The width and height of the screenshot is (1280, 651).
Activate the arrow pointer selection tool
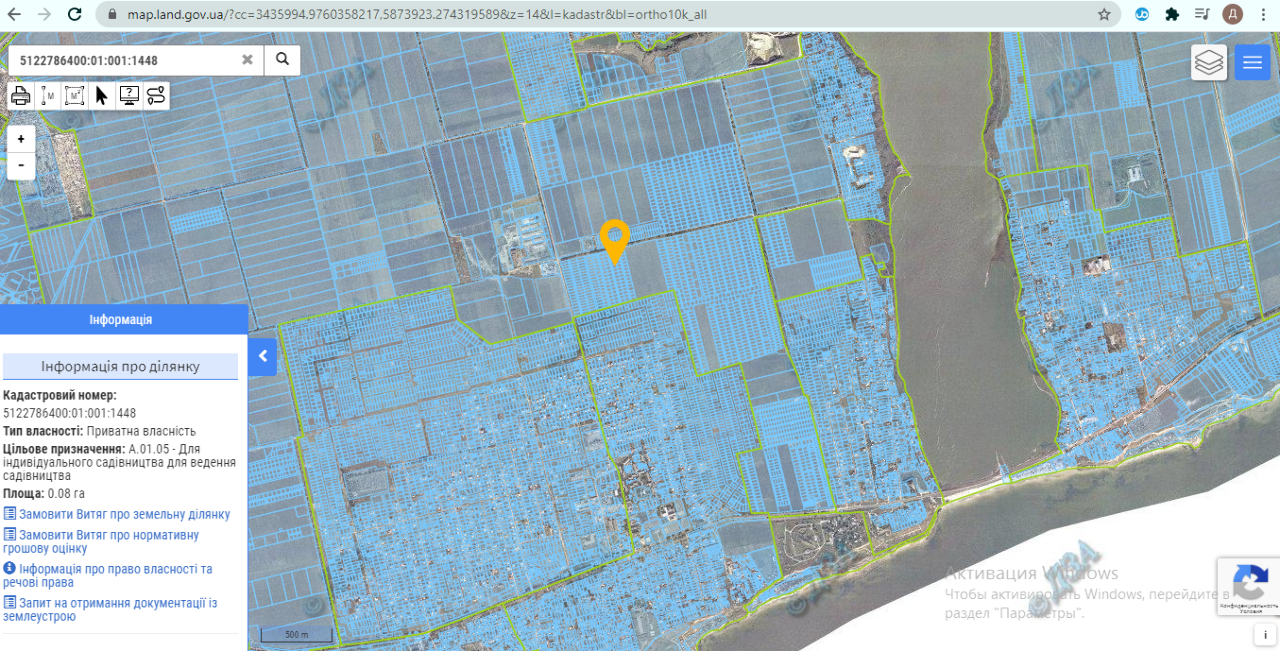(x=102, y=96)
